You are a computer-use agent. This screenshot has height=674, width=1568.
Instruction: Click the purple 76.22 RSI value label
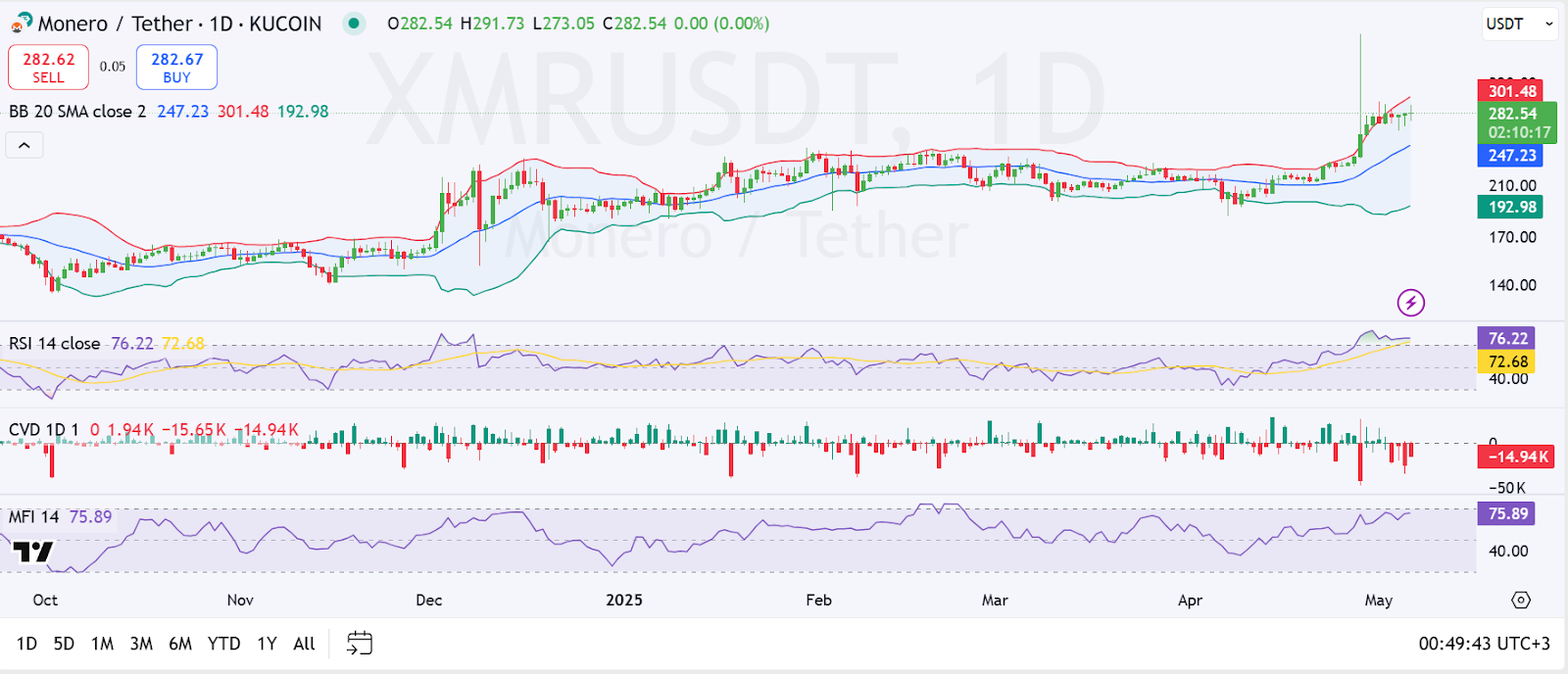1506,339
